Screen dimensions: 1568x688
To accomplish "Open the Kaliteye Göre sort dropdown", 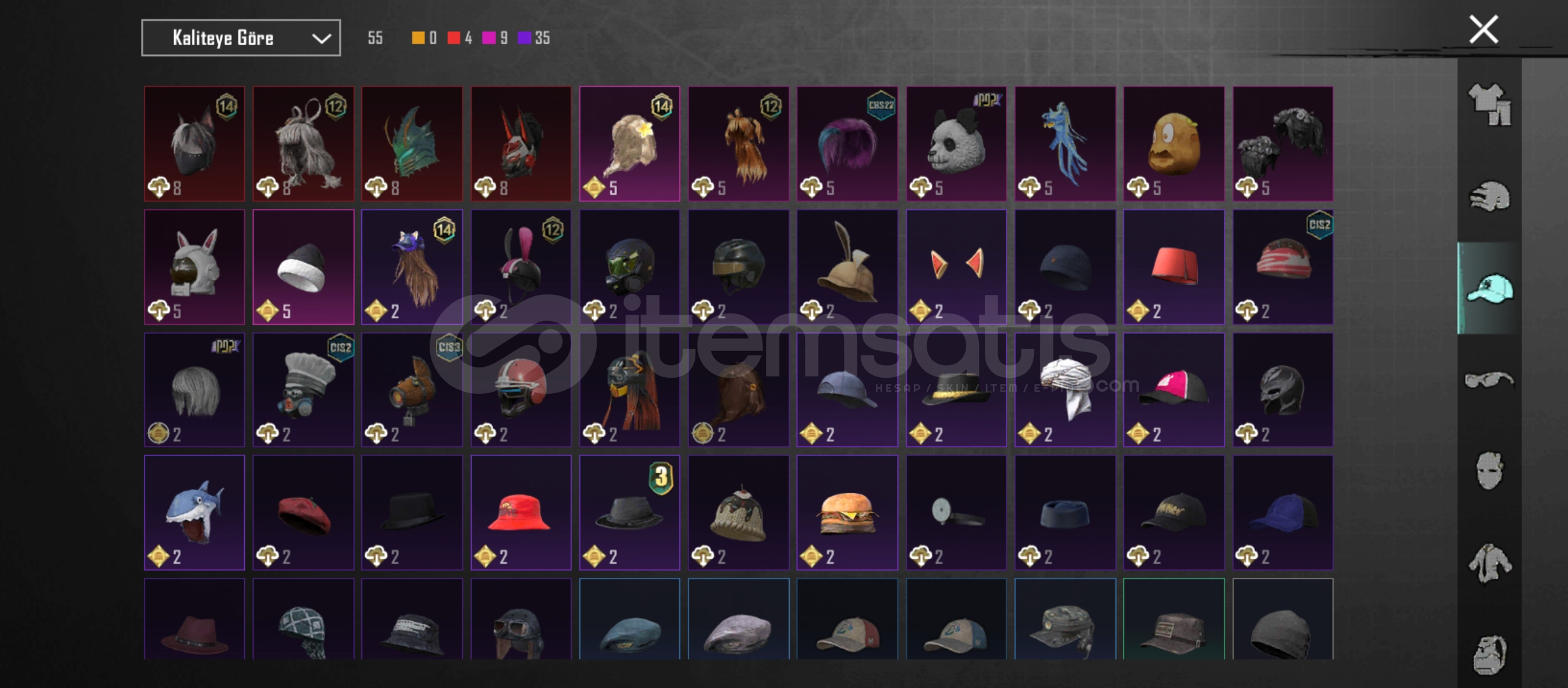I will coord(241,38).
